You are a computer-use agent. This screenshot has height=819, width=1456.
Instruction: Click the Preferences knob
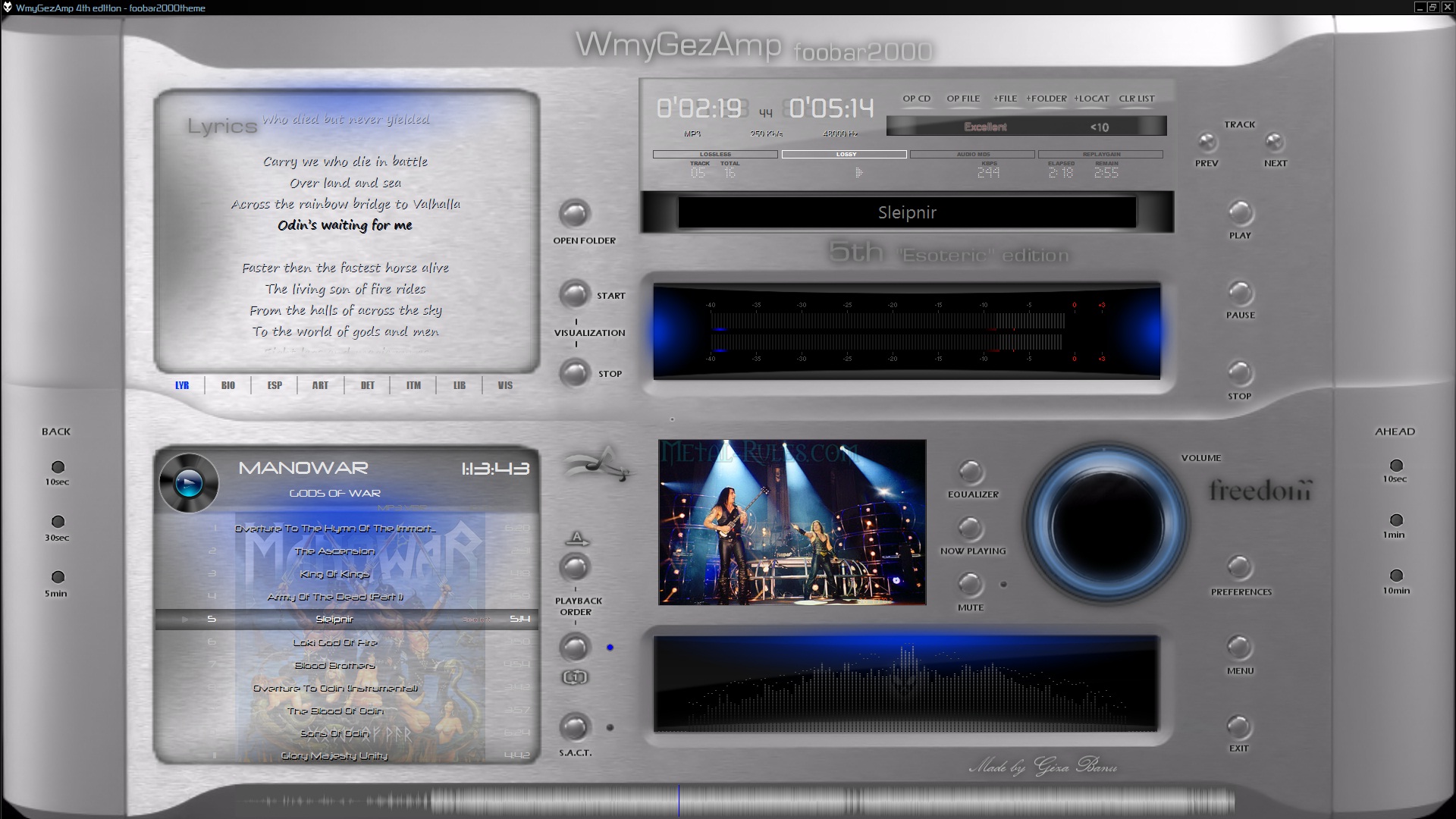point(1239,567)
